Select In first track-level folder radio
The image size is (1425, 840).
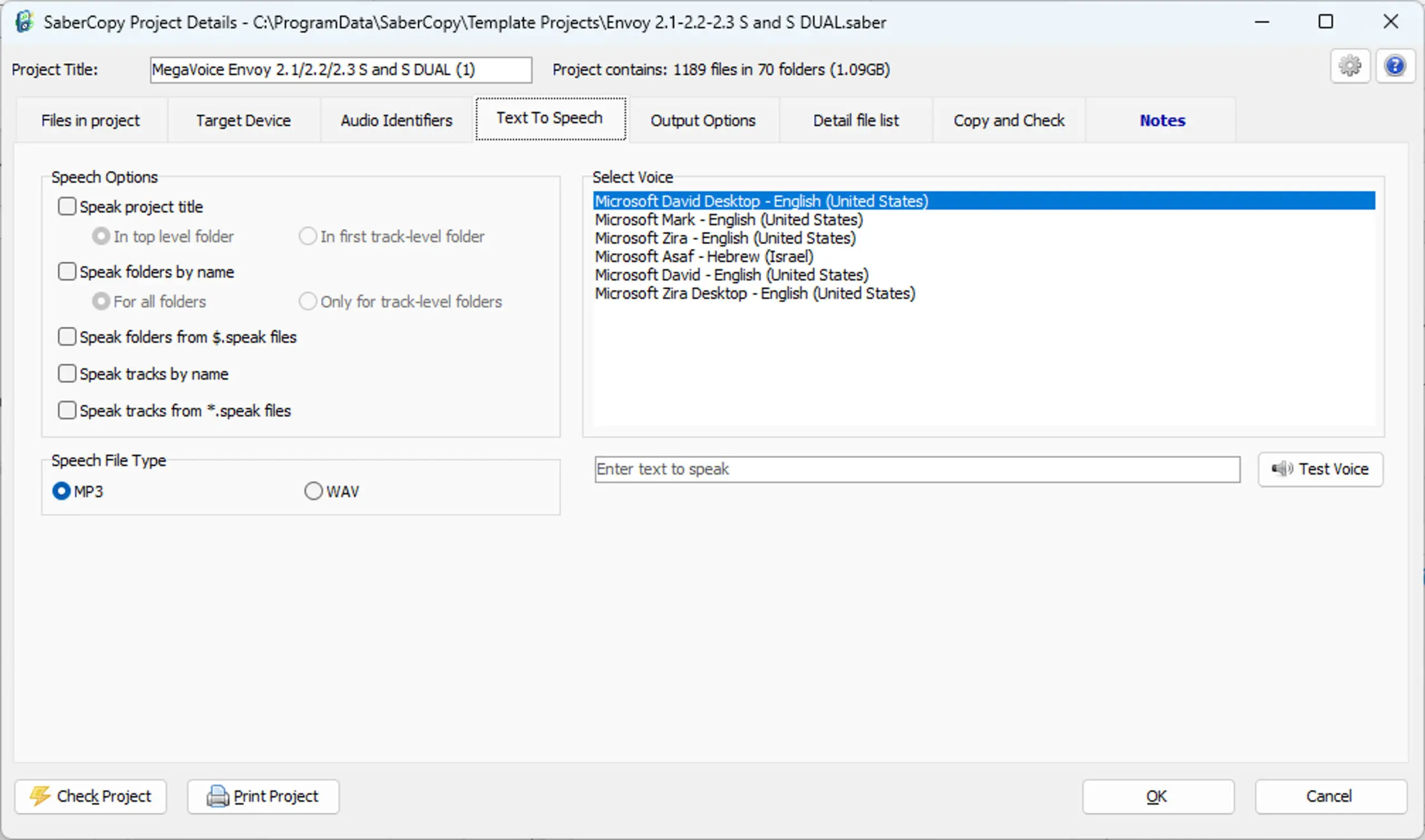coord(307,236)
